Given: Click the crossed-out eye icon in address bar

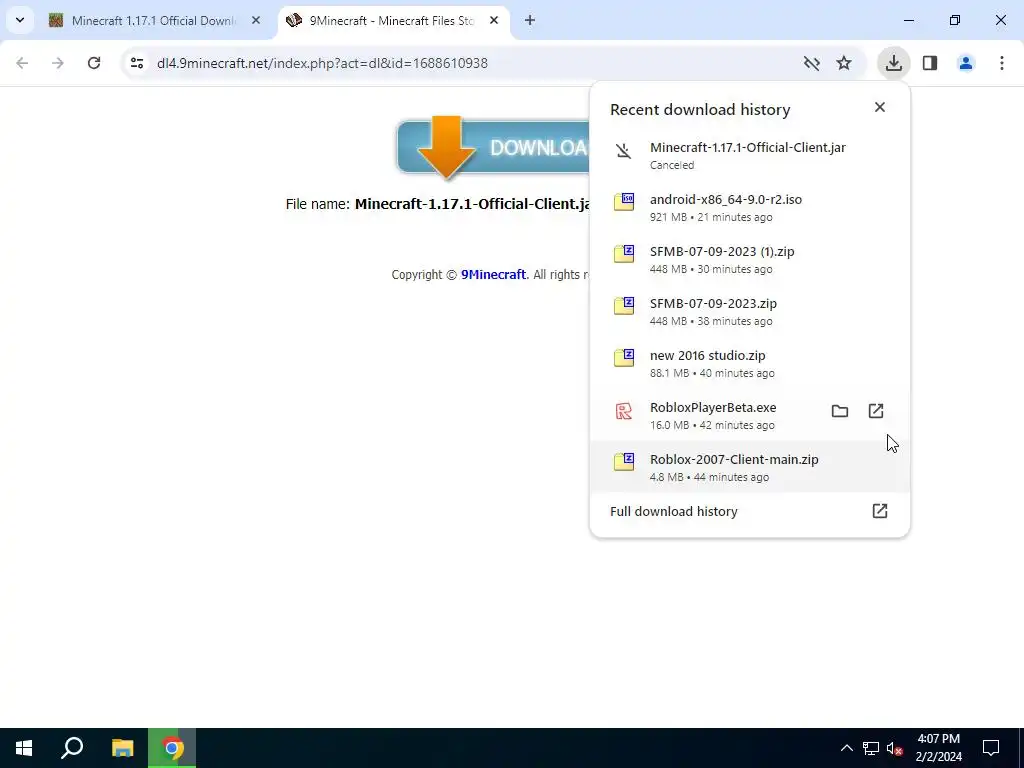Looking at the screenshot, I should point(811,63).
